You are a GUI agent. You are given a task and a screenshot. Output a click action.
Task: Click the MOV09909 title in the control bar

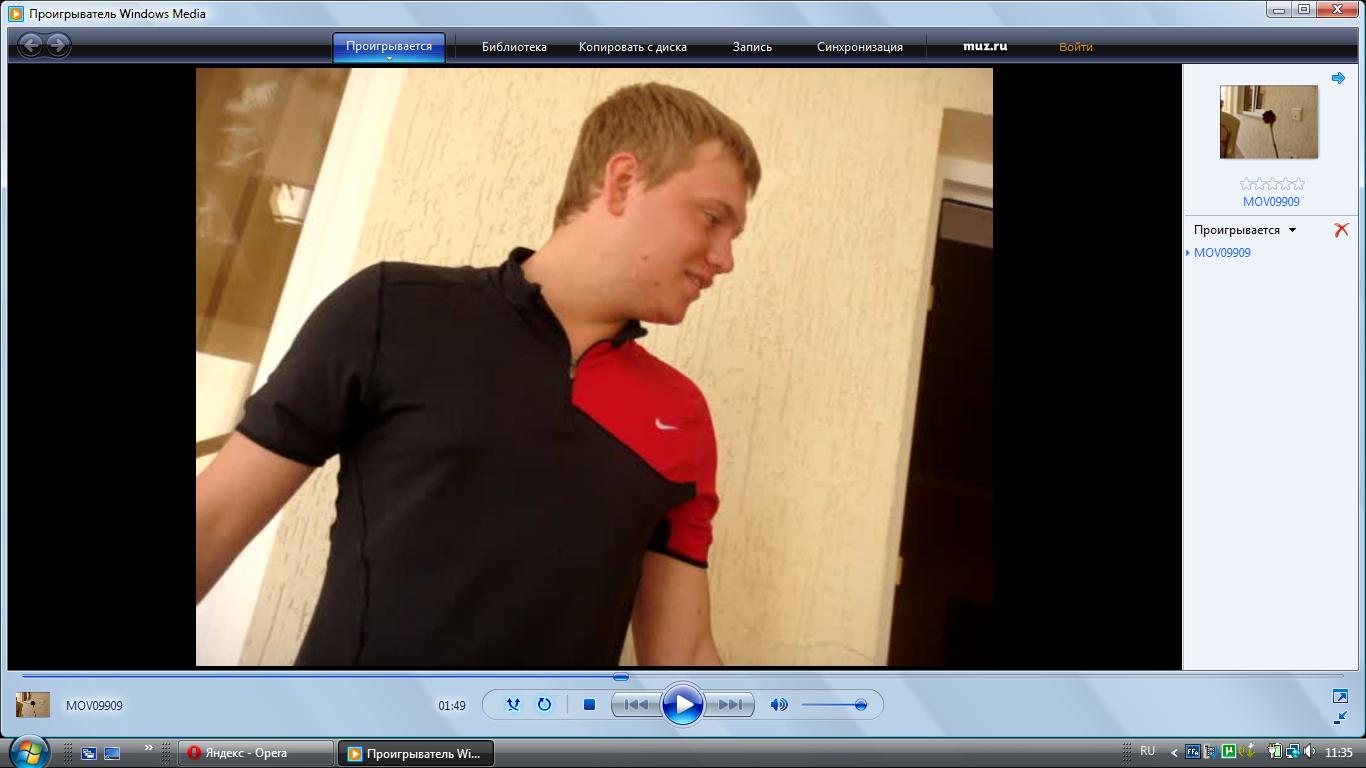(94, 706)
